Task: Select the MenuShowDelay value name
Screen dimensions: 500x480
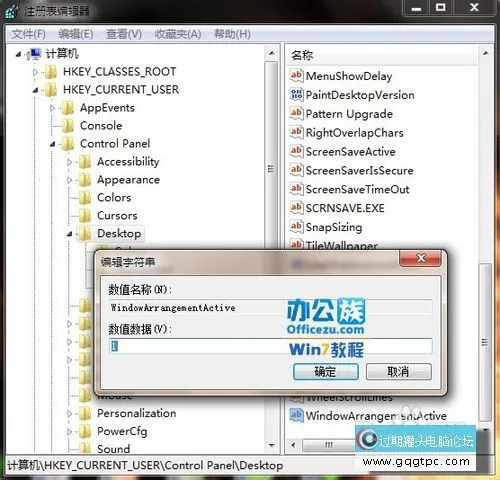Action: [349, 76]
